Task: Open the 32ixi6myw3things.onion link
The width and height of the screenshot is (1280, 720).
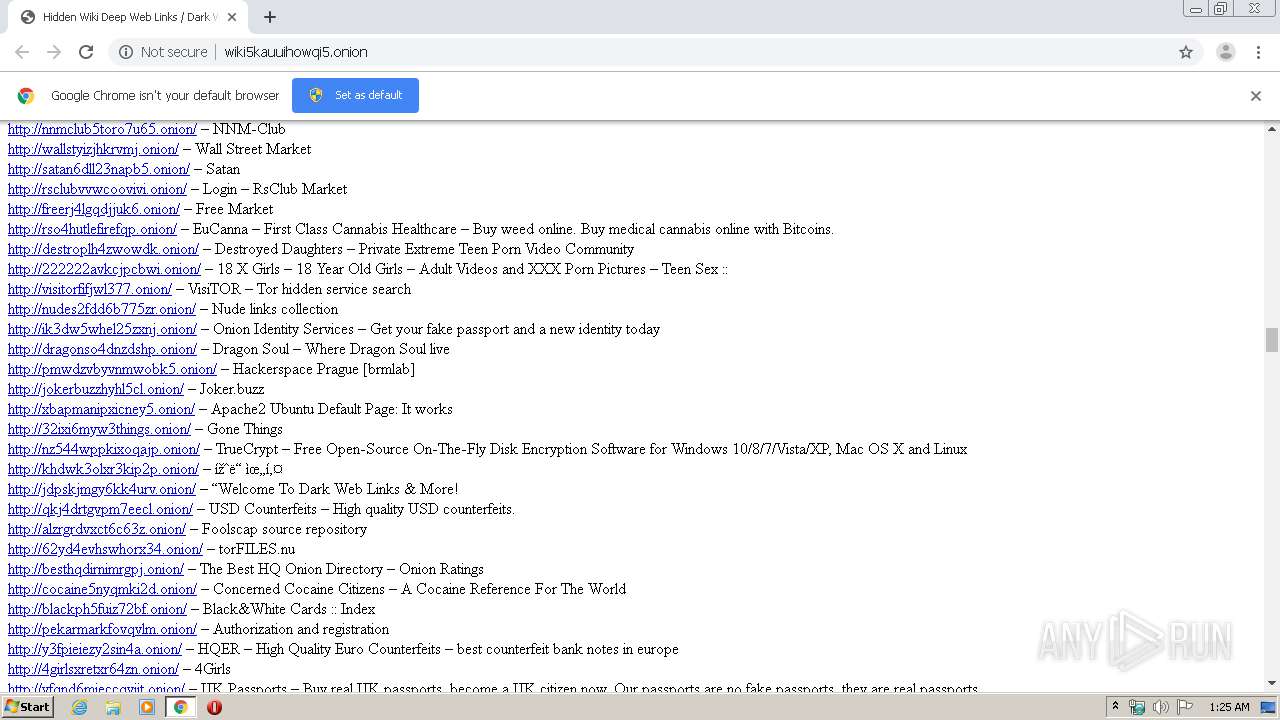Action: pyautogui.click(x=99, y=429)
